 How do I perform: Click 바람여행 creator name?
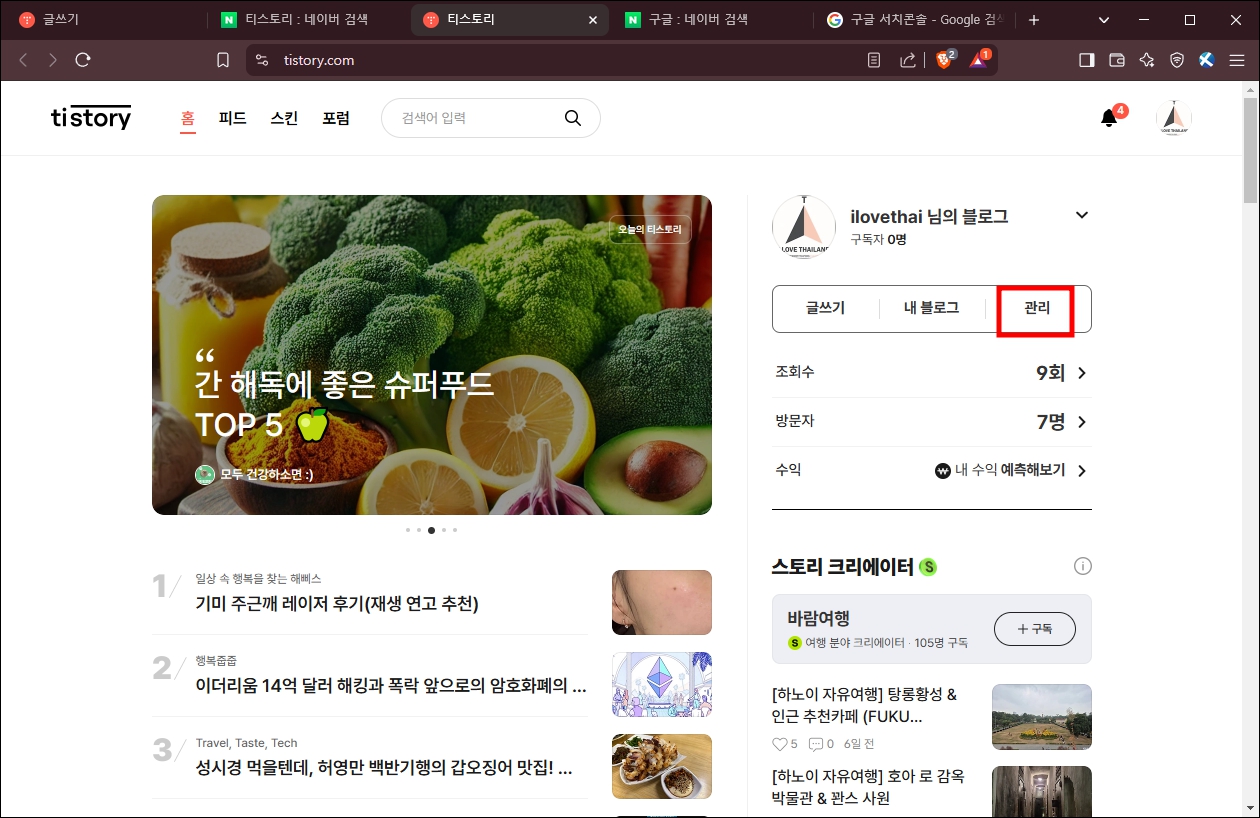point(819,618)
